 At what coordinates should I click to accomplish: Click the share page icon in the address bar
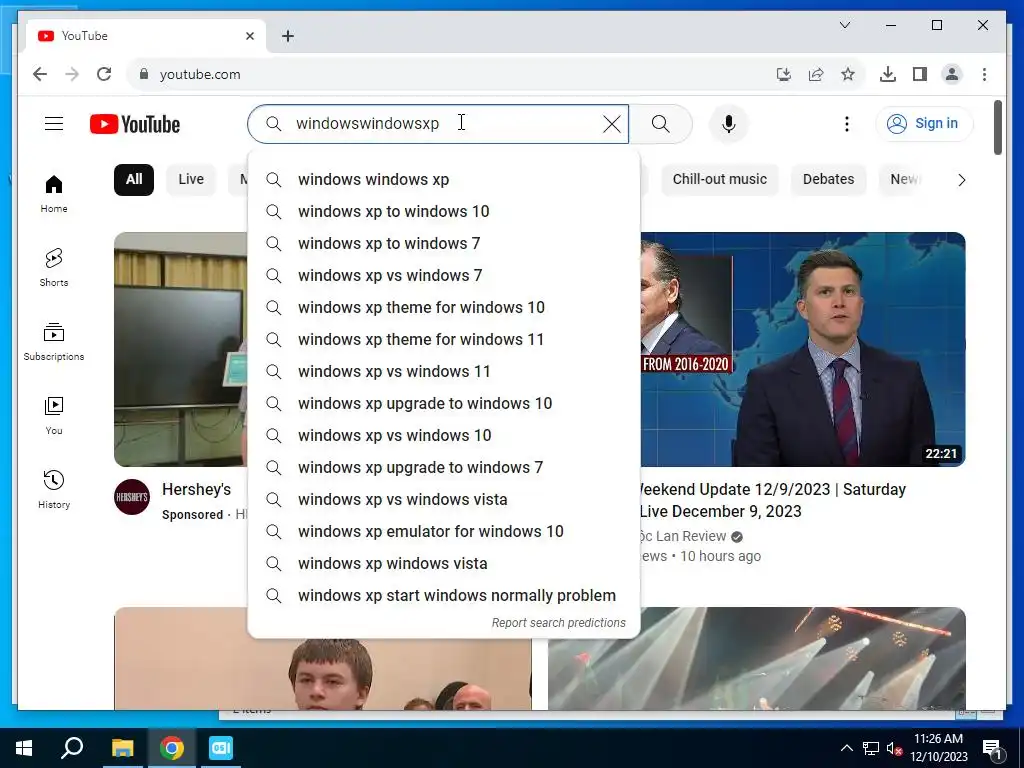[816, 74]
